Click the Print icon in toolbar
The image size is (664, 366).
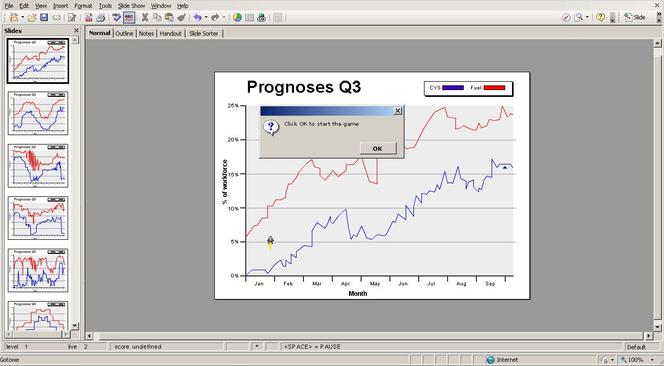(x=100, y=17)
